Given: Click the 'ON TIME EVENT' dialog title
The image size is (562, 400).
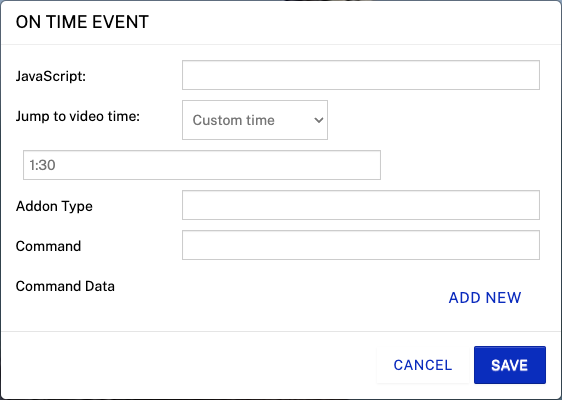Looking at the screenshot, I should pyautogui.click(x=82, y=22).
